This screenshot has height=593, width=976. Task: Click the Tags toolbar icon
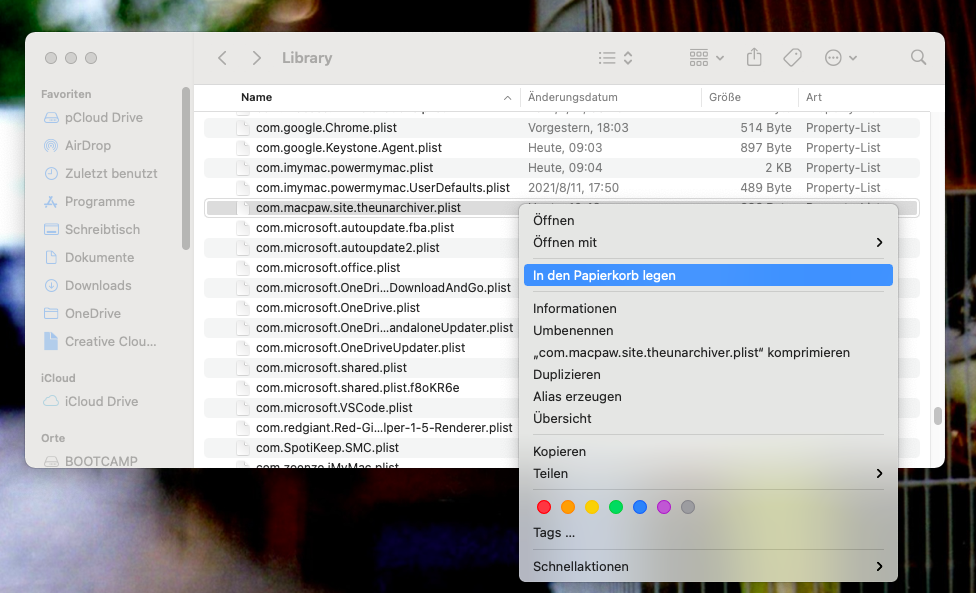point(792,58)
